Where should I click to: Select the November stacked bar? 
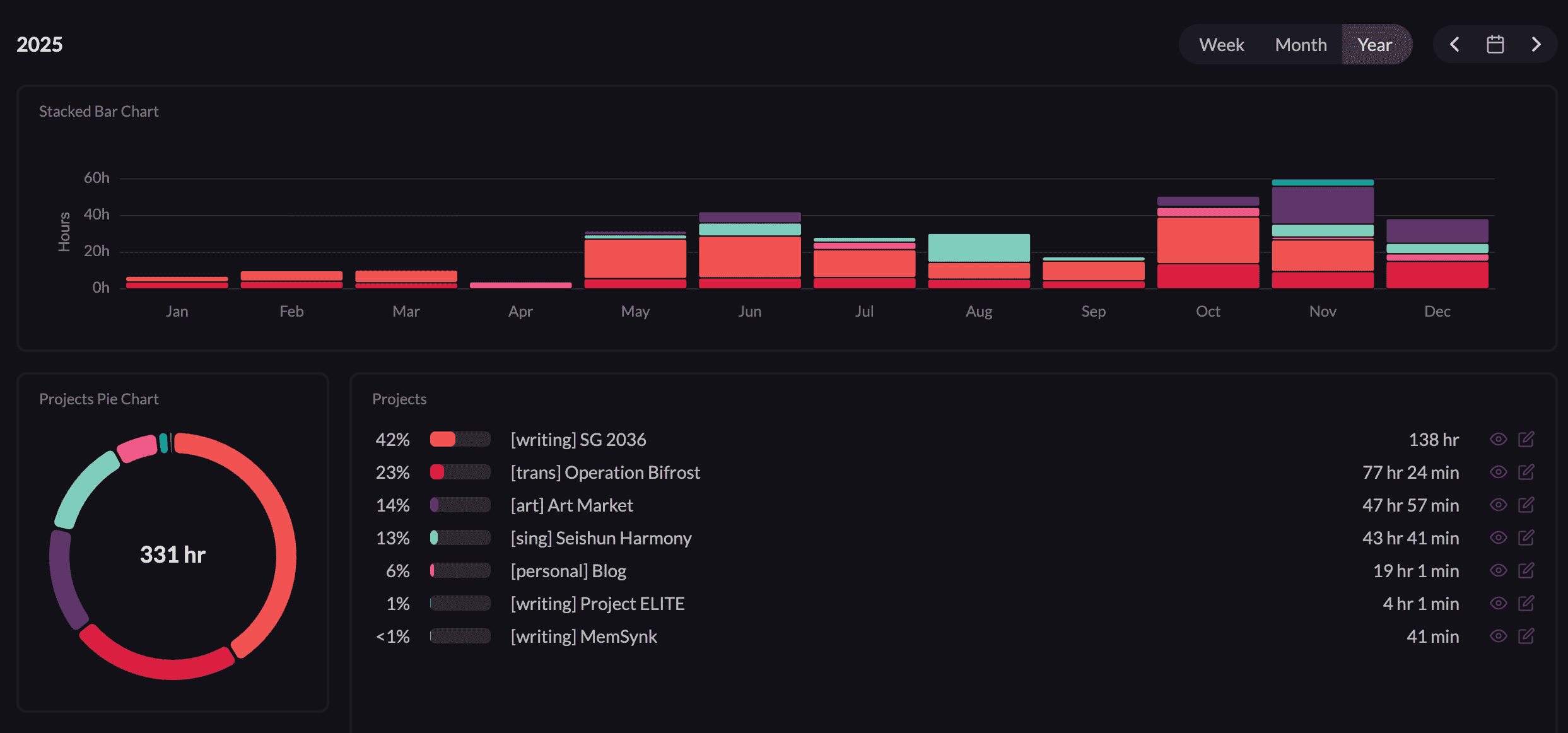coord(1323,234)
